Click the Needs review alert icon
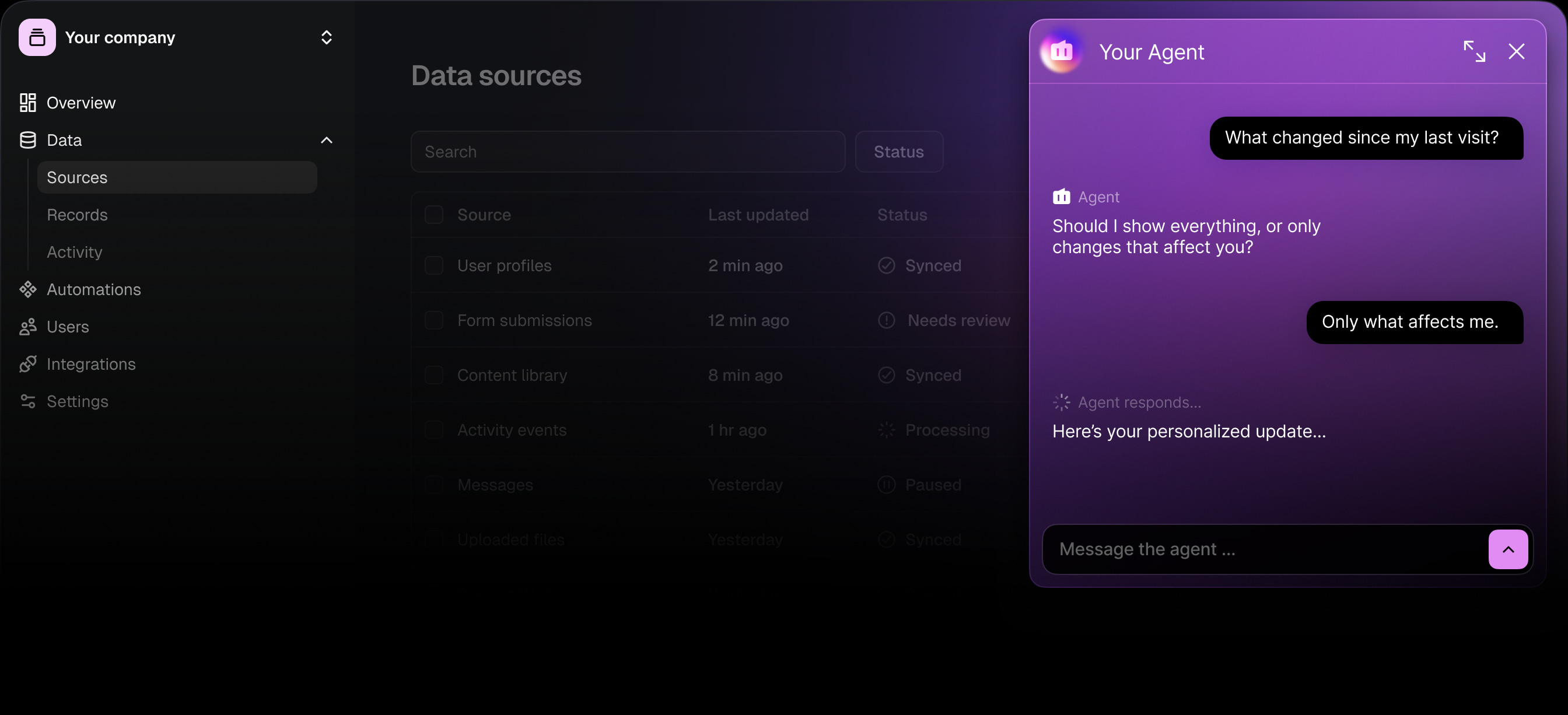The width and height of the screenshot is (1568, 715). click(886, 320)
